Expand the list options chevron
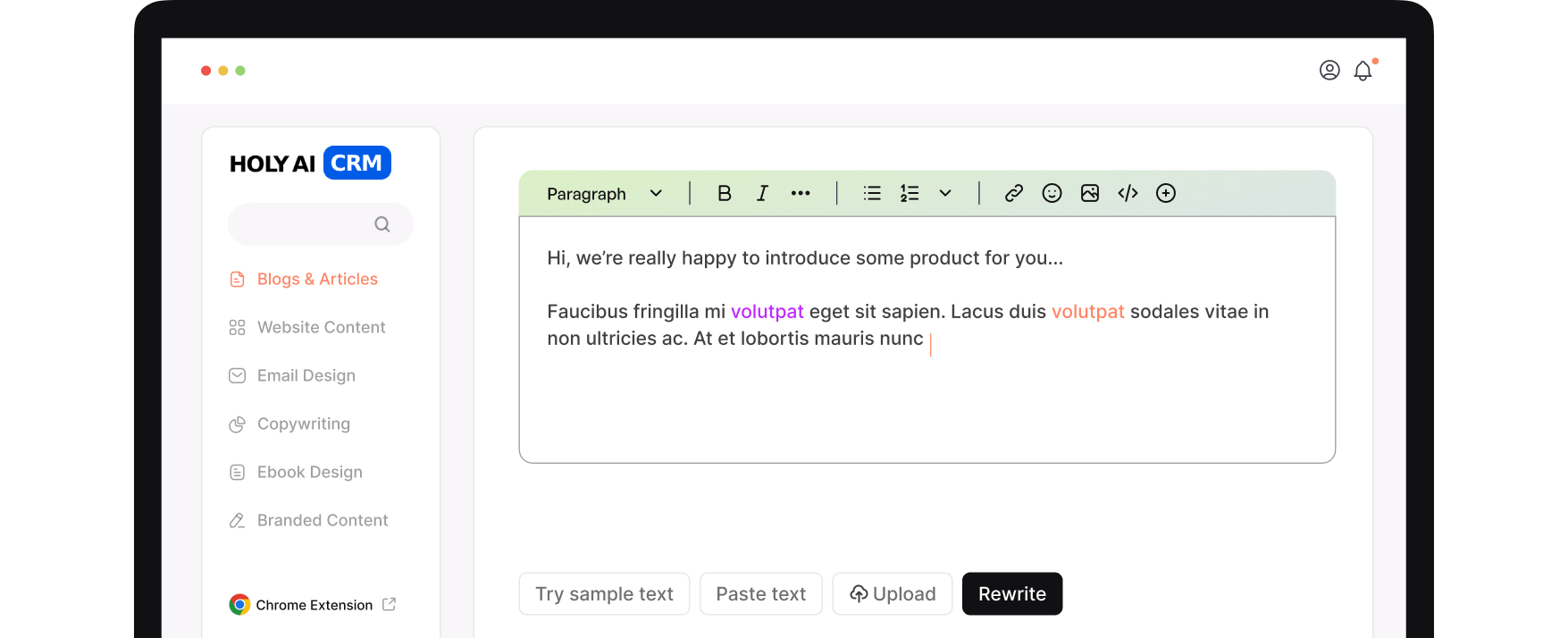This screenshot has width=1568, height=638. tap(945, 193)
